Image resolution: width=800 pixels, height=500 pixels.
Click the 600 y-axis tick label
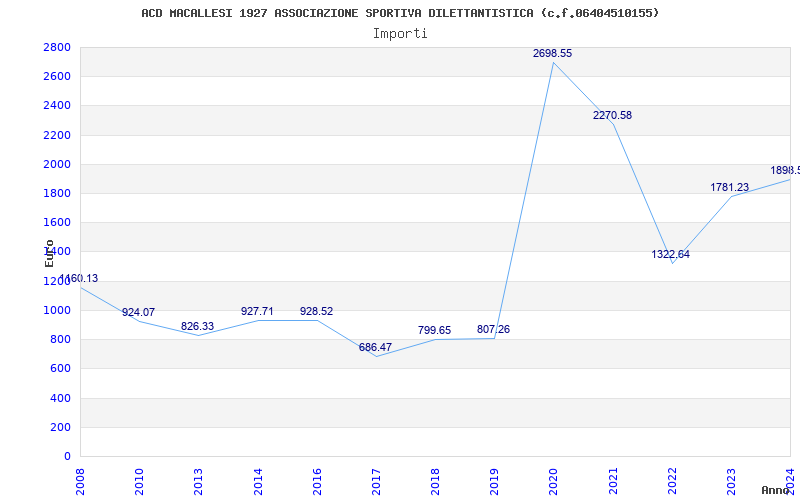click(61, 368)
